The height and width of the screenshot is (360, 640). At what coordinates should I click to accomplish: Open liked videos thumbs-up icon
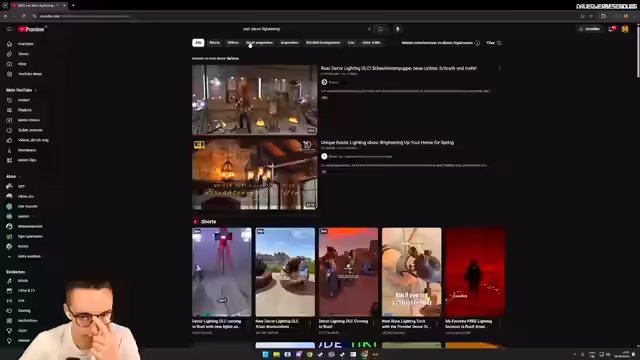point(9,140)
